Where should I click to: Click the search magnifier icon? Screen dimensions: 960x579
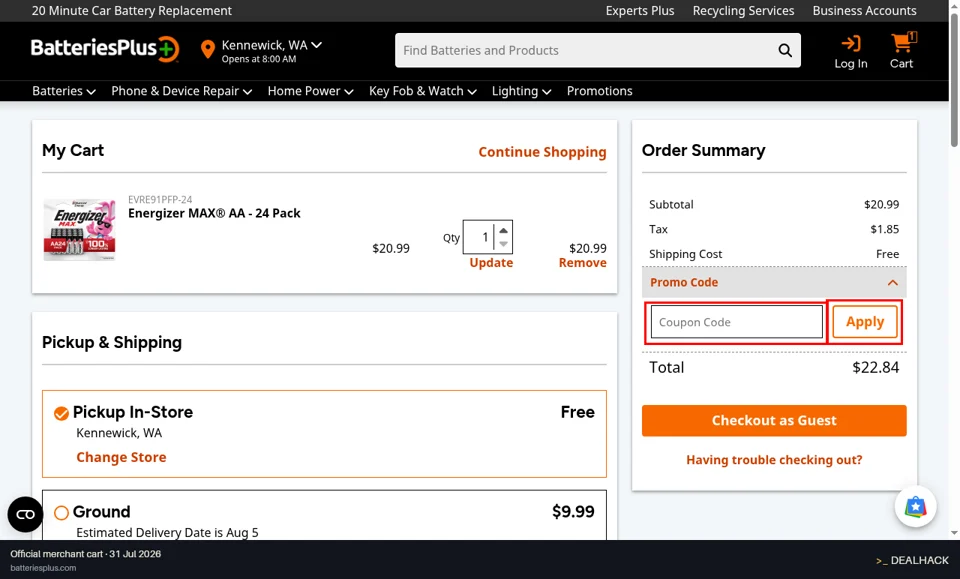point(785,50)
